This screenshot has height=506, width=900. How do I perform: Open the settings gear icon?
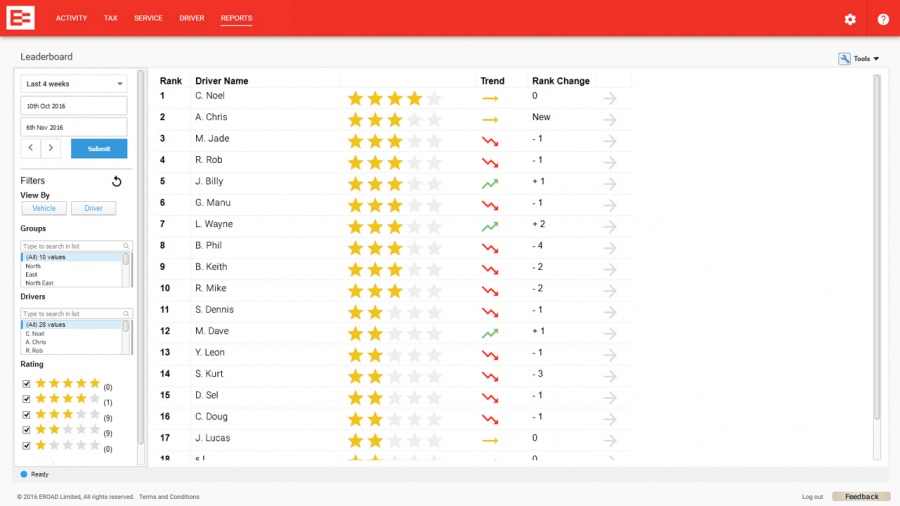(850, 19)
